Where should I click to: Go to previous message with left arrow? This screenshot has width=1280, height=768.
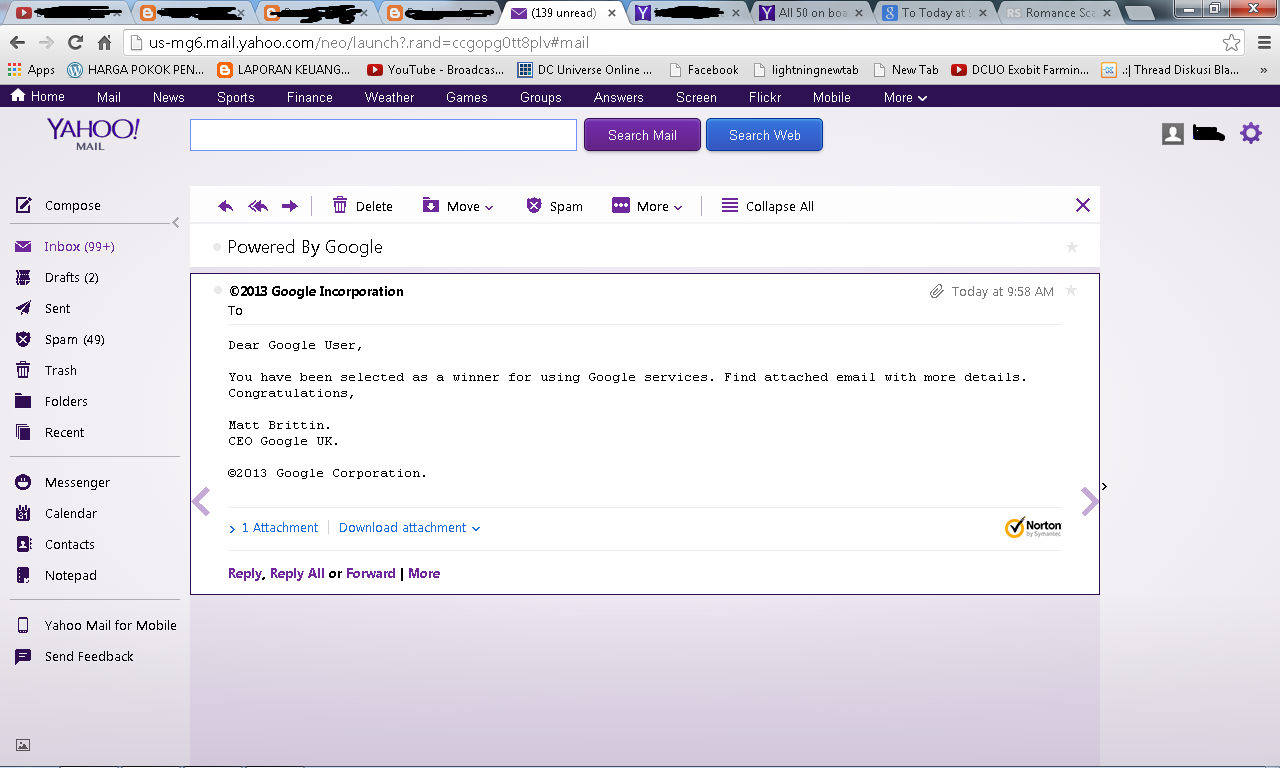point(201,501)
